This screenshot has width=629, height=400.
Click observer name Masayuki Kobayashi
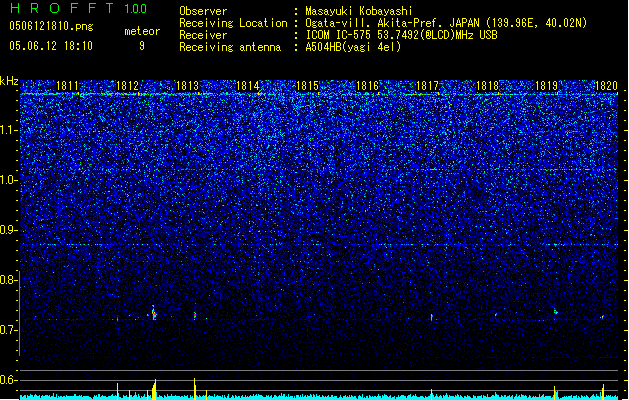(x=359, y=11)
